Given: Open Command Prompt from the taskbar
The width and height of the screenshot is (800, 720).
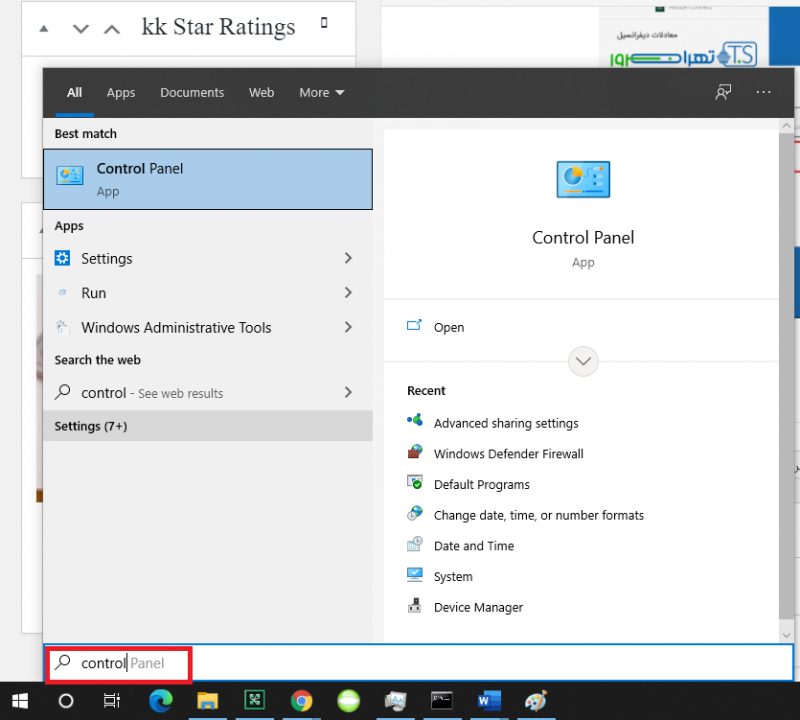Looking at the screenshot, I should [x=441, y=701].
